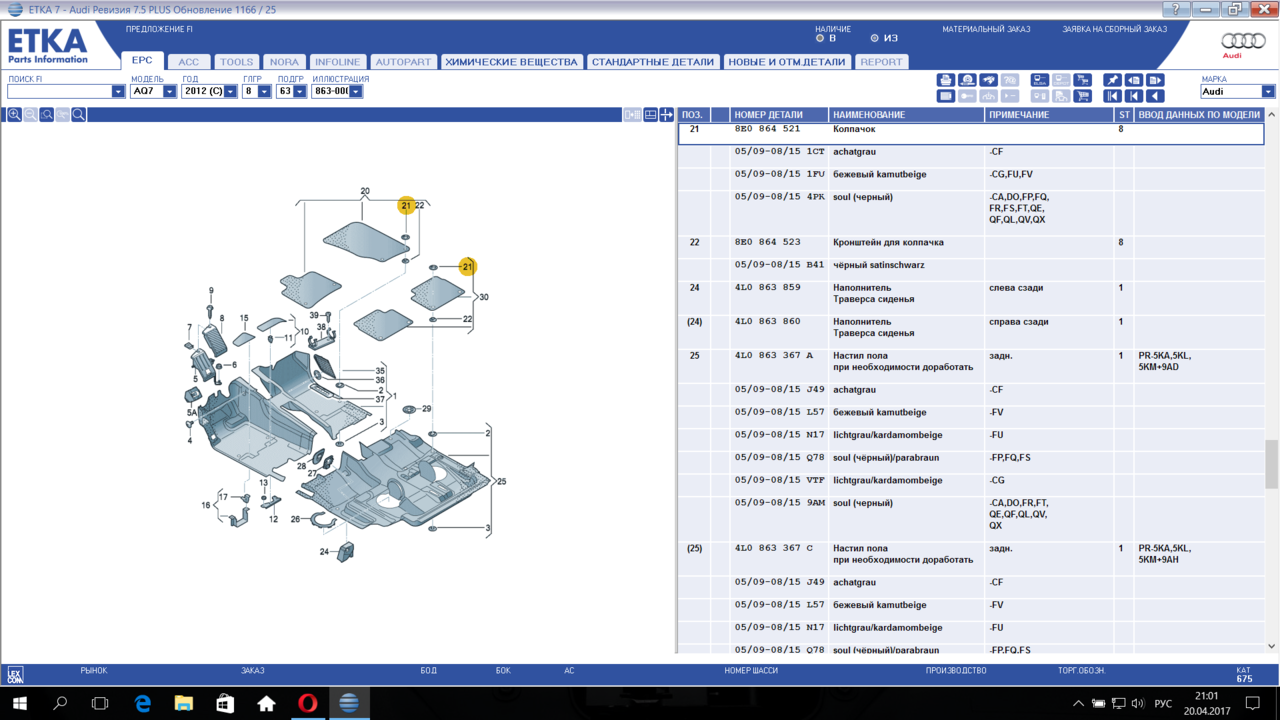
Task: Switch to the TOOLS tab
Action: point(236,62)
